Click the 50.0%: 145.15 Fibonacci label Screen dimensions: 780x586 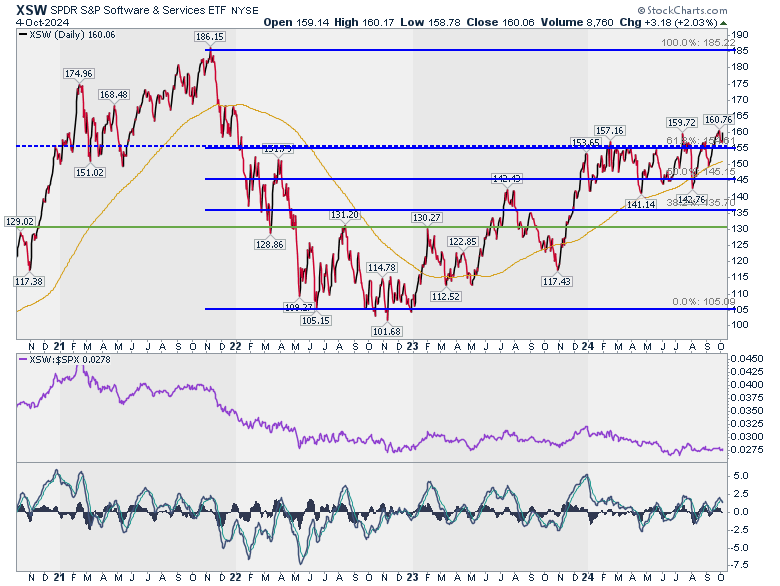(700, 172)
